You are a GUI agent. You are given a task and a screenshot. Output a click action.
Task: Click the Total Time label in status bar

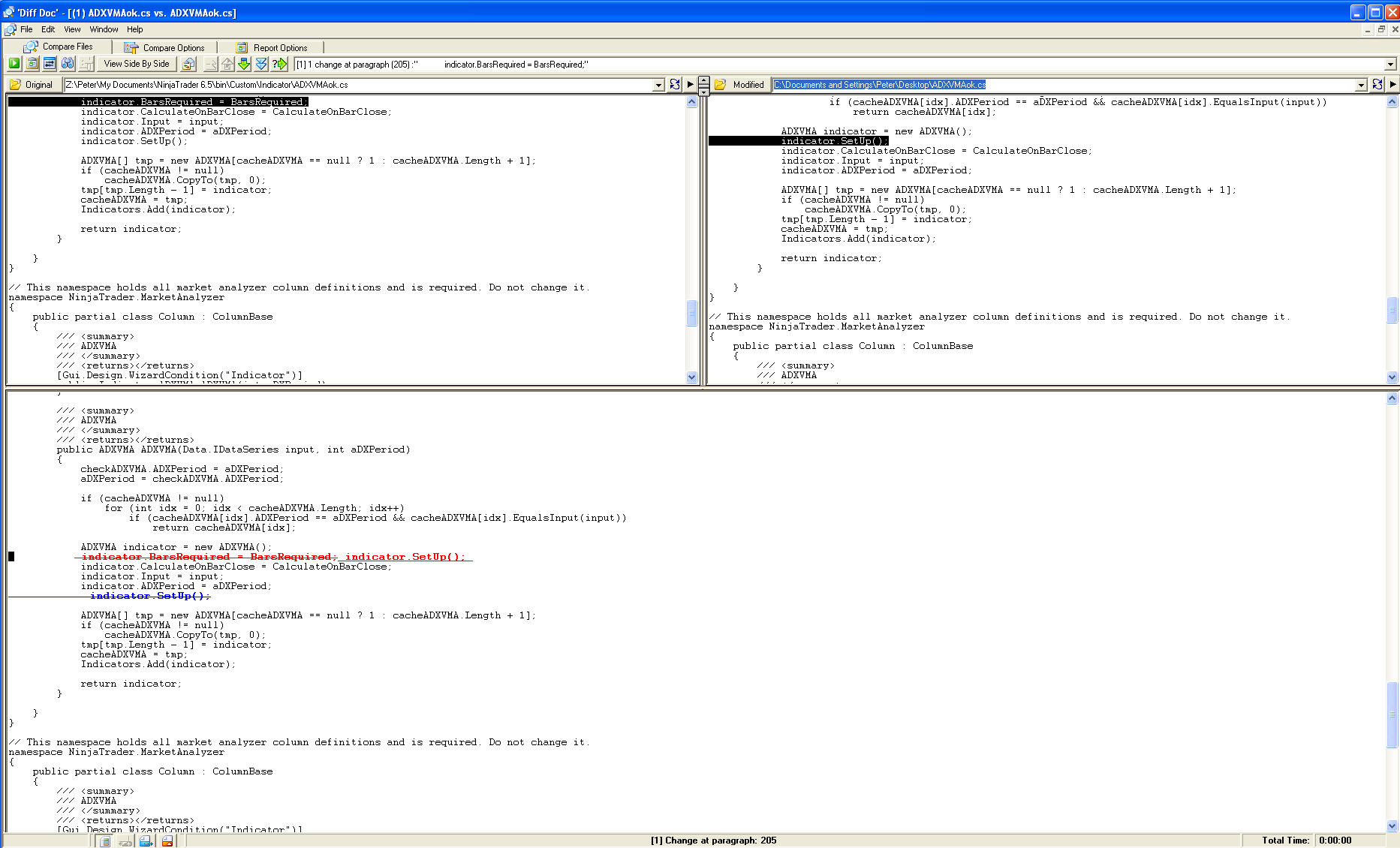tap(1285, 840)
